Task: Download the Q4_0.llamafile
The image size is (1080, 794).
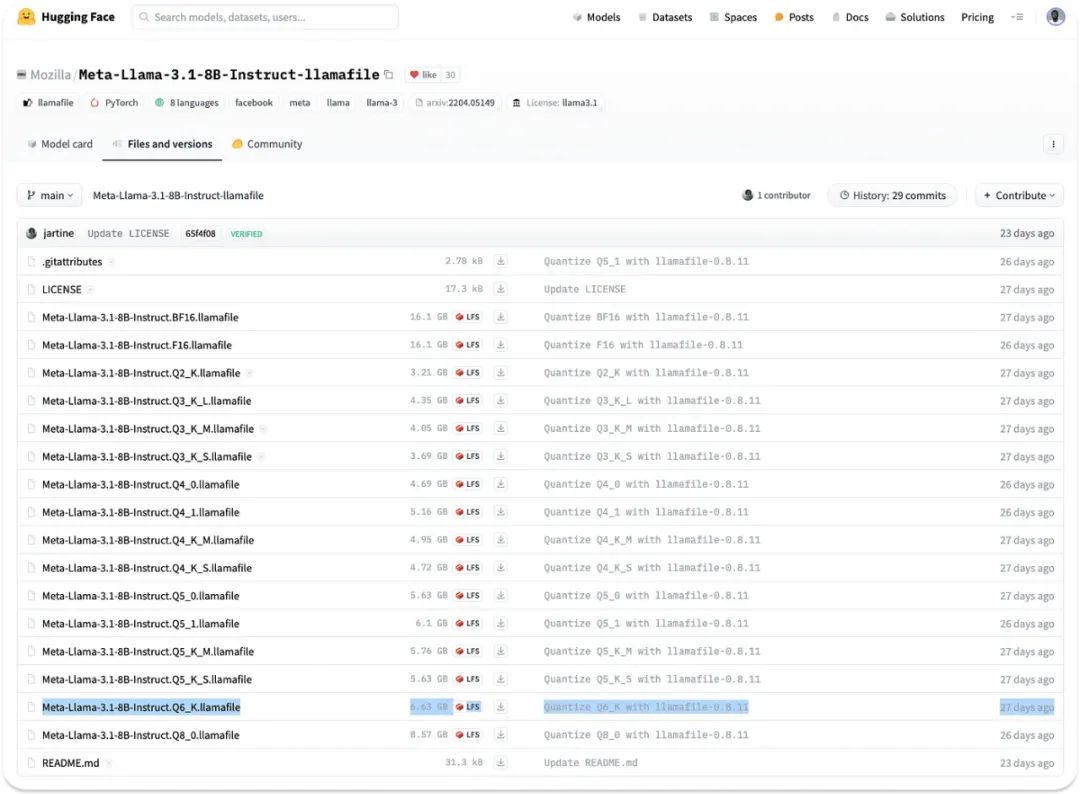Action: coord(501,484)
